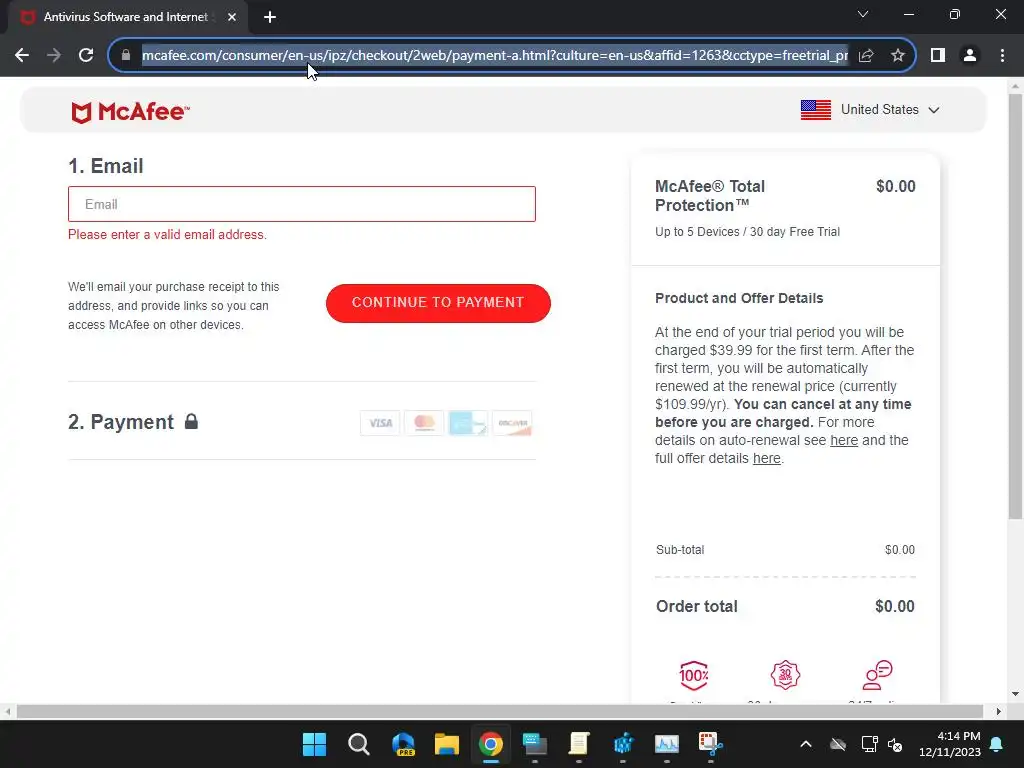Screen dimensions: 1024x768
Task: View site security lock info
Action: click(126, 56)
